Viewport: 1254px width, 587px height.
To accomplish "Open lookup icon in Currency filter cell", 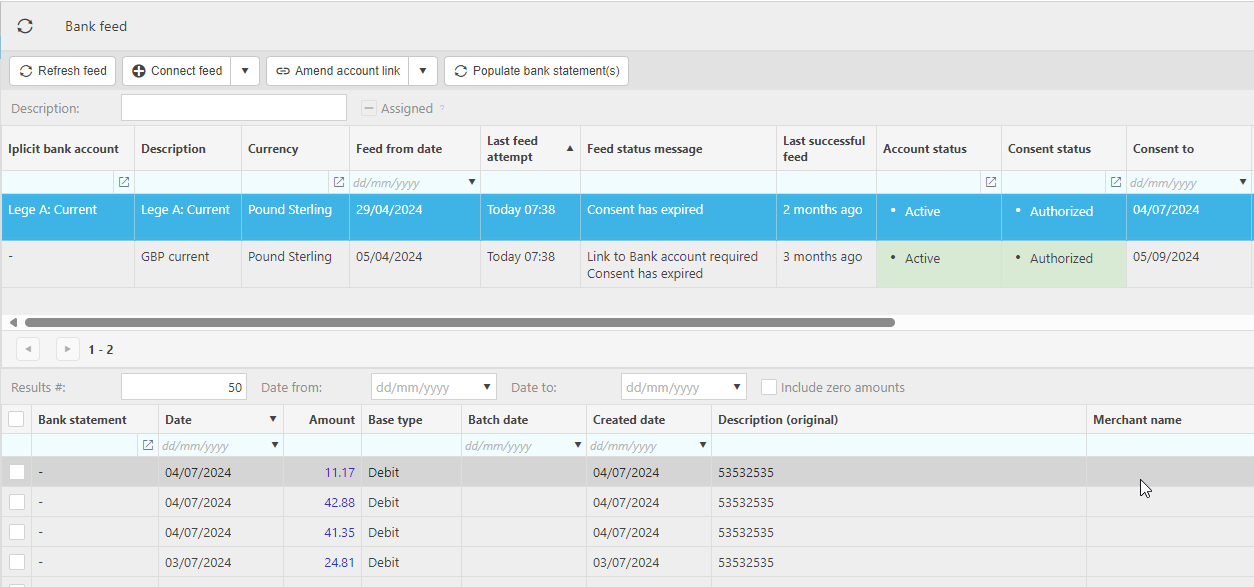I will (339, 182).
